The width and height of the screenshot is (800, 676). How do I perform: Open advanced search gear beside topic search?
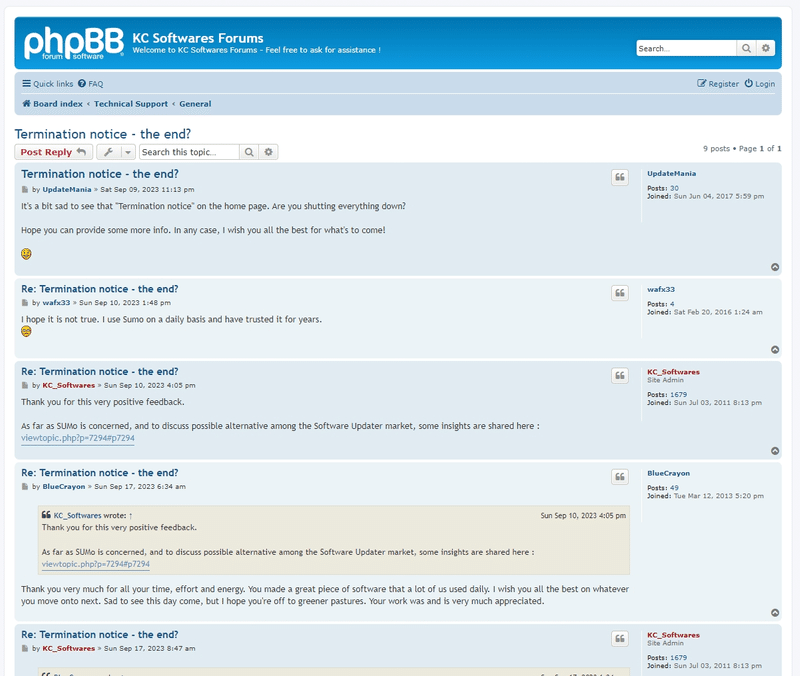tap(268, 152)
